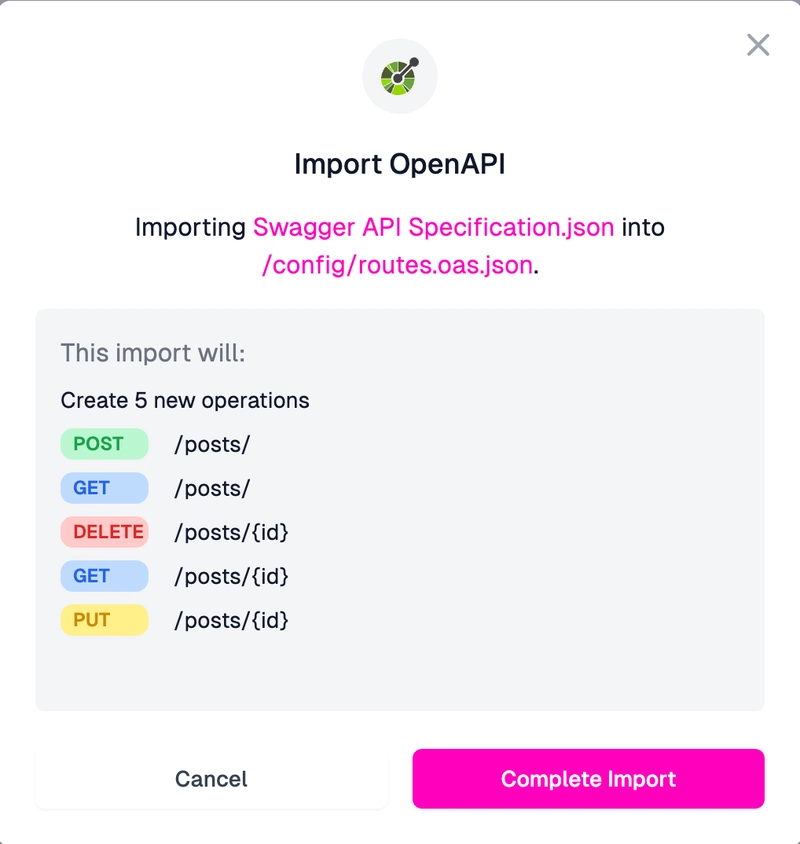800x844 pixels.
Task: Select the /posts/ path of the GET operation
Action: pyautogui.click(x=212, y=489)
